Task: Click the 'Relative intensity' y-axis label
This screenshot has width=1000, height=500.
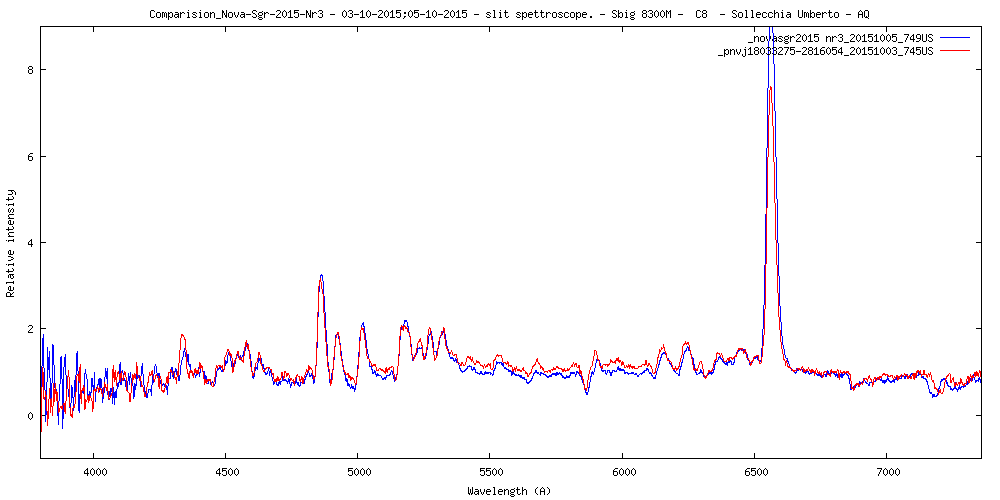Action: (x=11, y=243)
